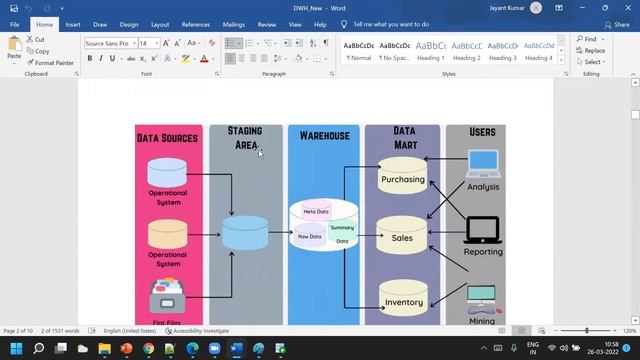
Task: Apply subscript formatting
Action: (x=142, y=59)
